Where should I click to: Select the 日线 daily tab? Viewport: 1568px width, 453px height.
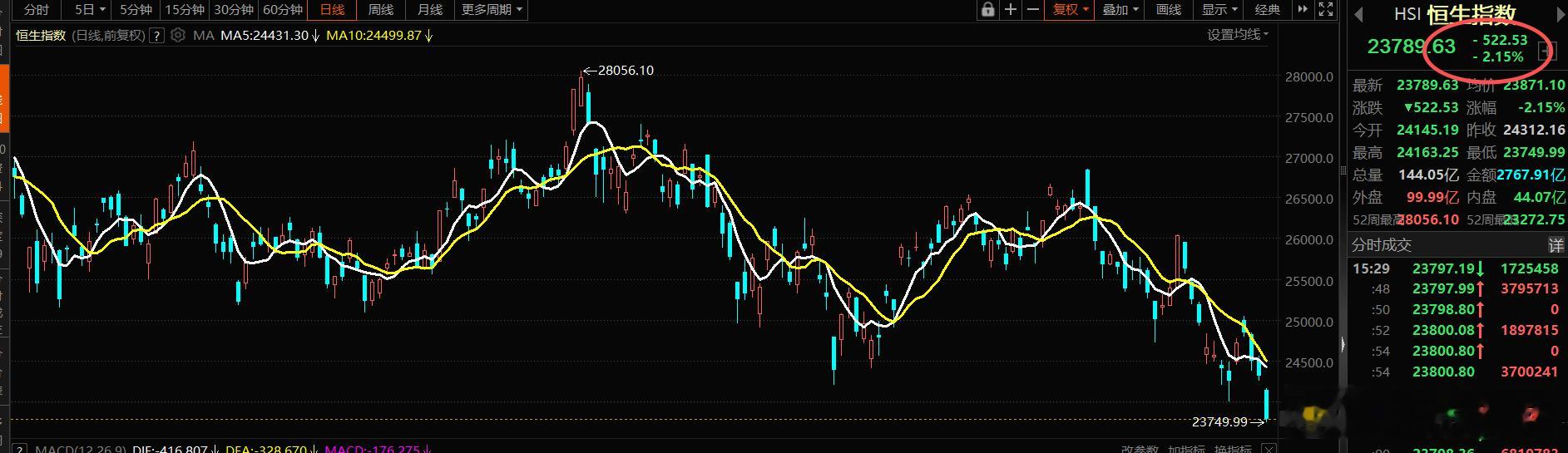click(332, 10)
